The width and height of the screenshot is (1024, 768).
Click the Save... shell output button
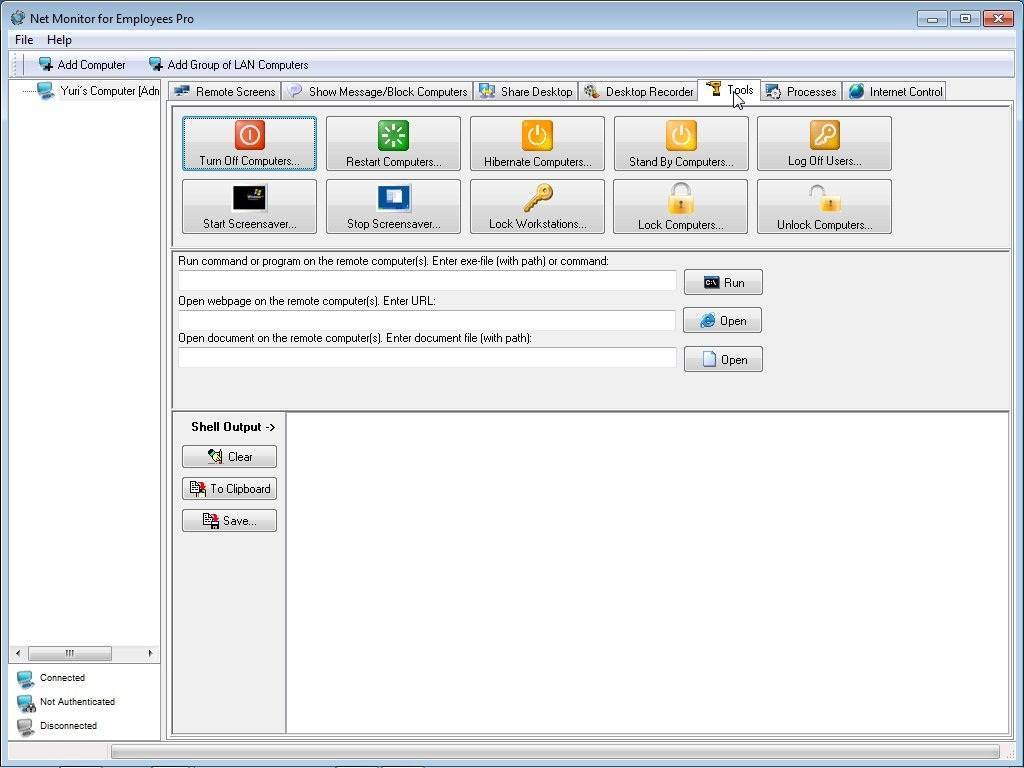pyautogui.click(x=229, y=520)
